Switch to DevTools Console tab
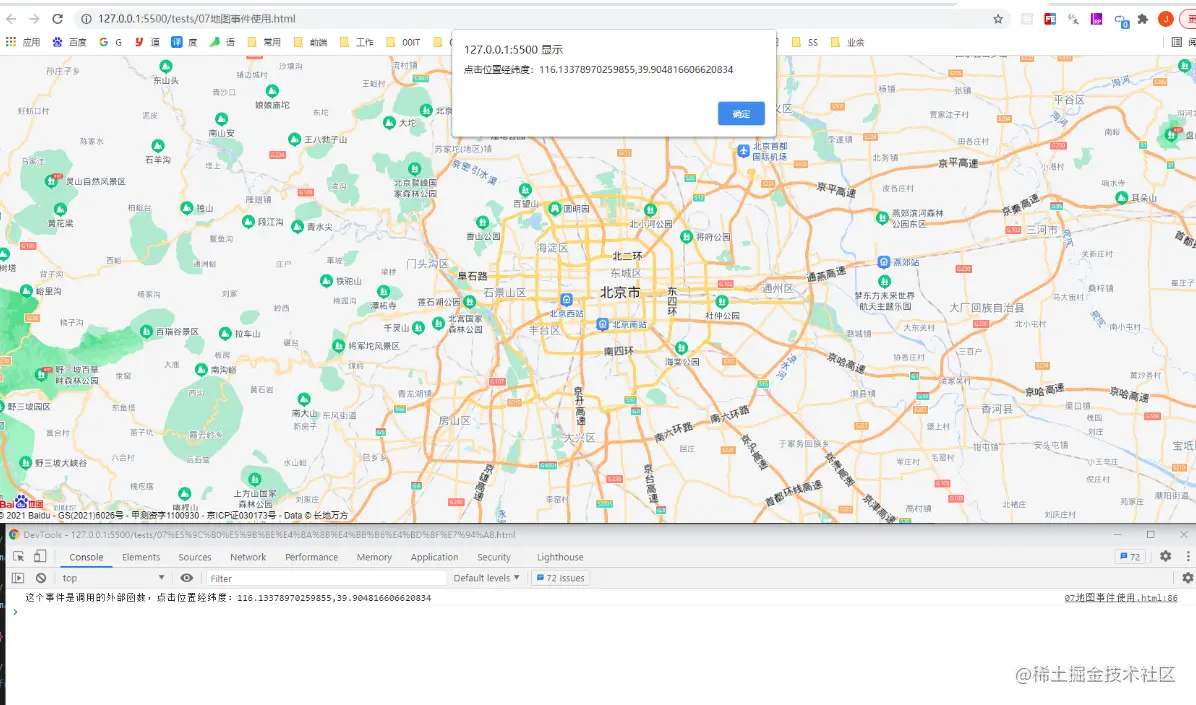Viewport: 1196px width, 705px height. pos(86,557)
